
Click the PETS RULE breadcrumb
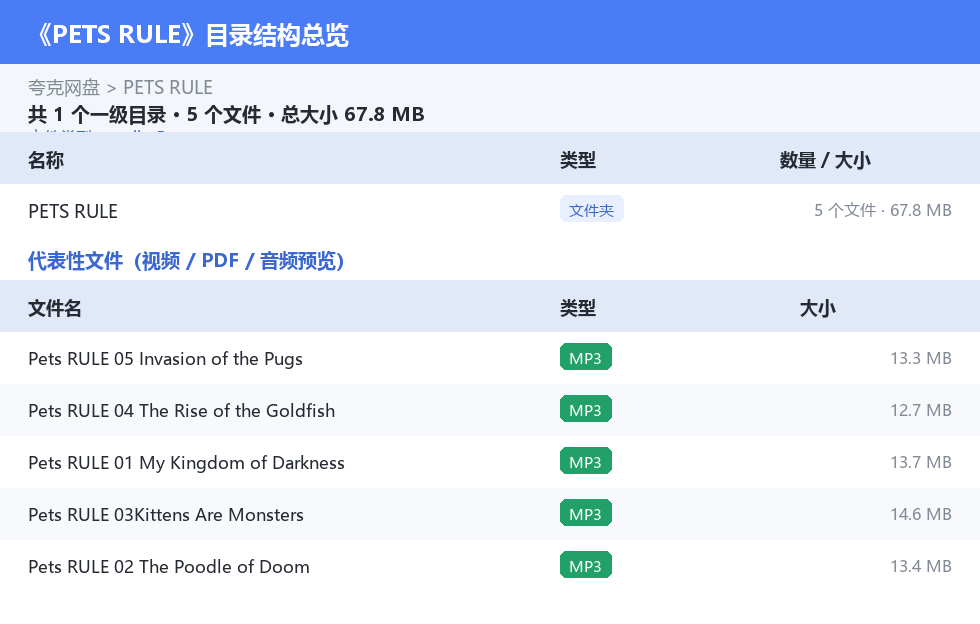[168, 88]
